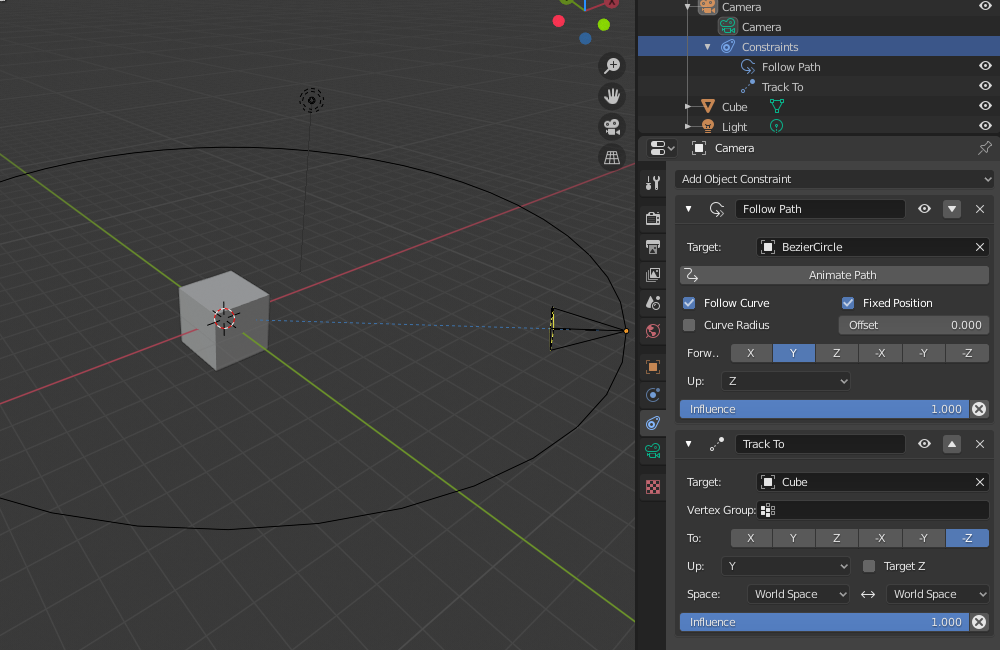Remove the Track To constraint with X
The width and height of the screenshot is (1000, 650).
(x=980, y=444)
